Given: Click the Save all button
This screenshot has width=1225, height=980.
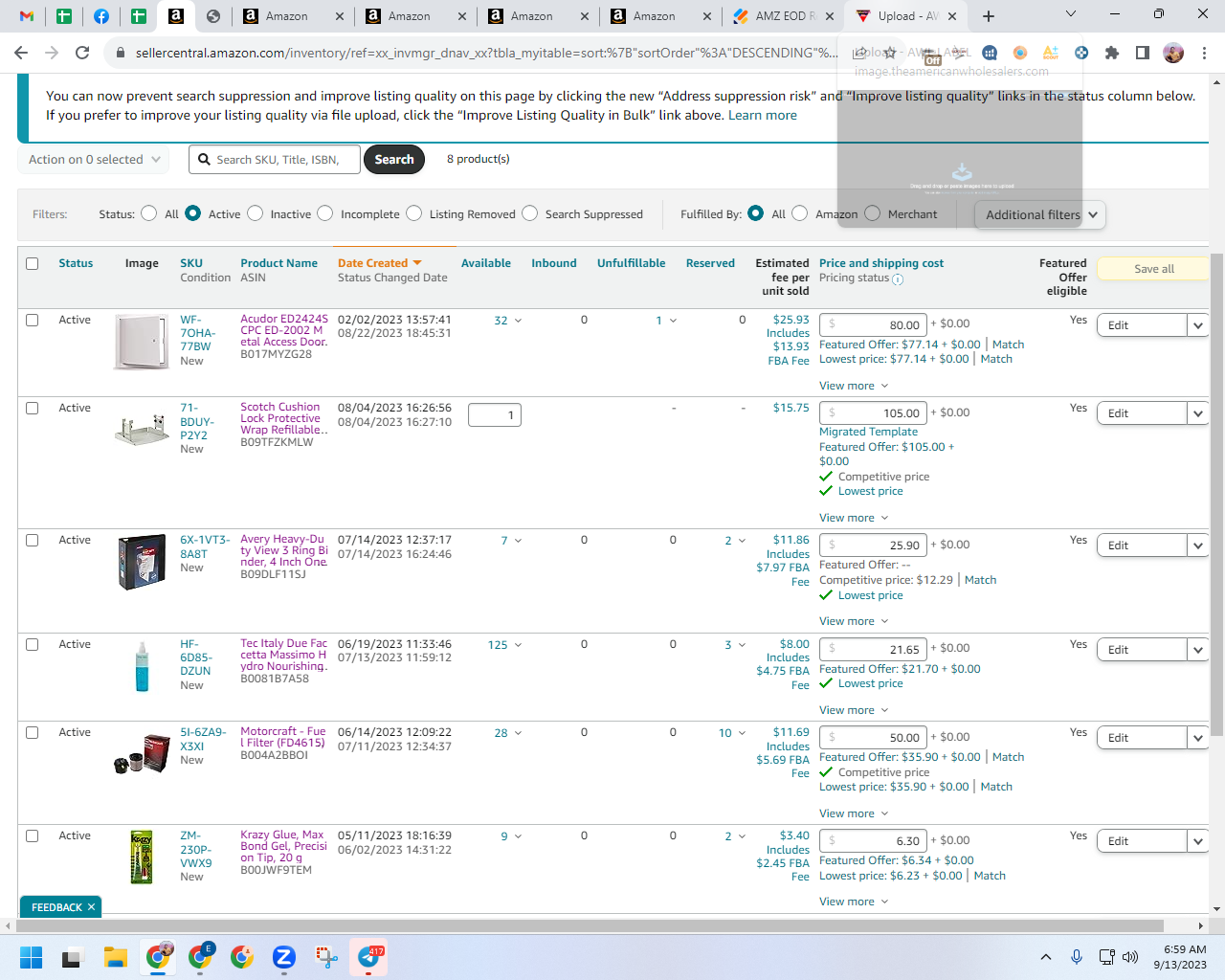Looking at the screenshot, I should (1153, 269).
